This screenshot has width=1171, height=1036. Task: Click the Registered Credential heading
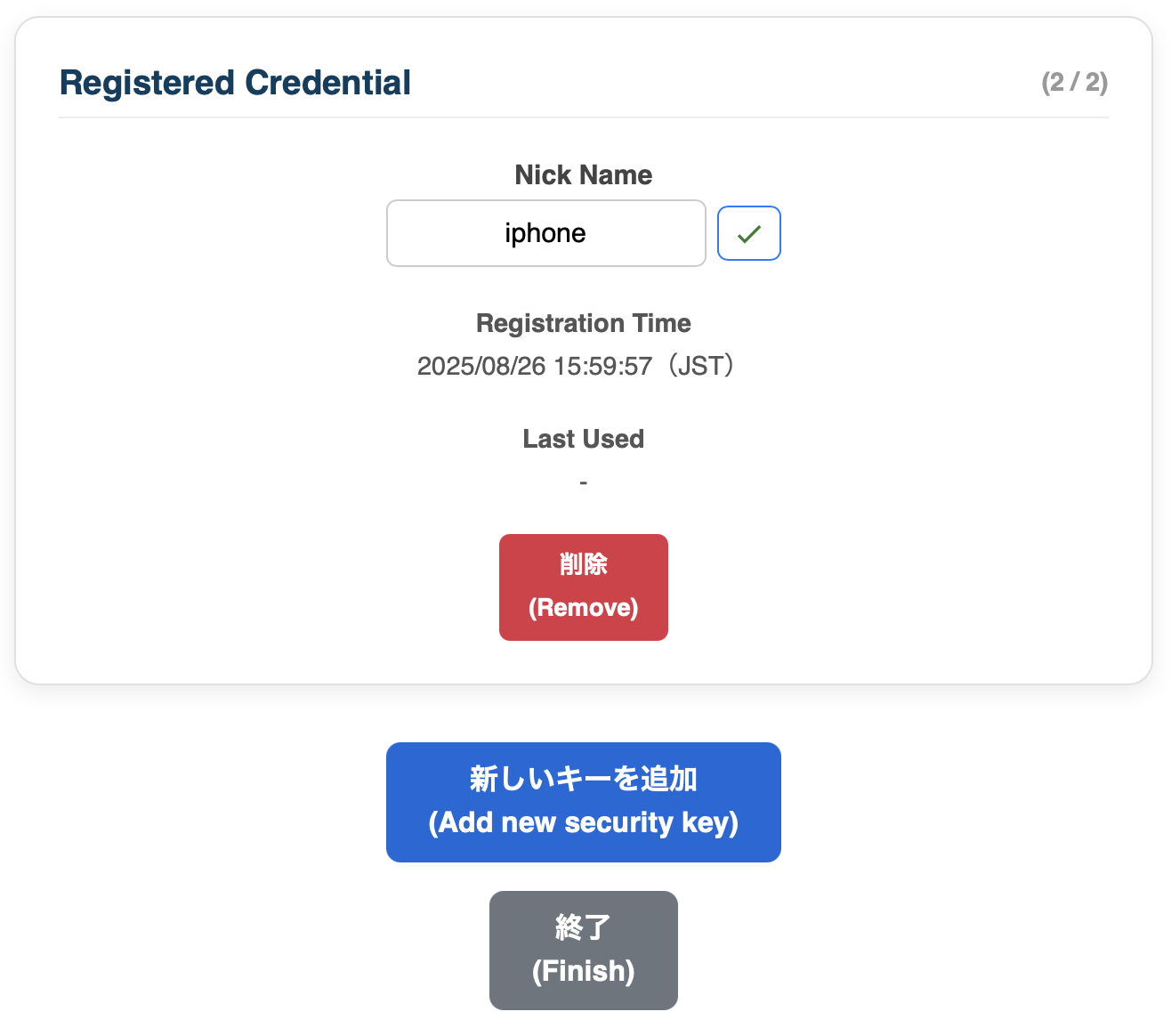(x=235, y=83)
